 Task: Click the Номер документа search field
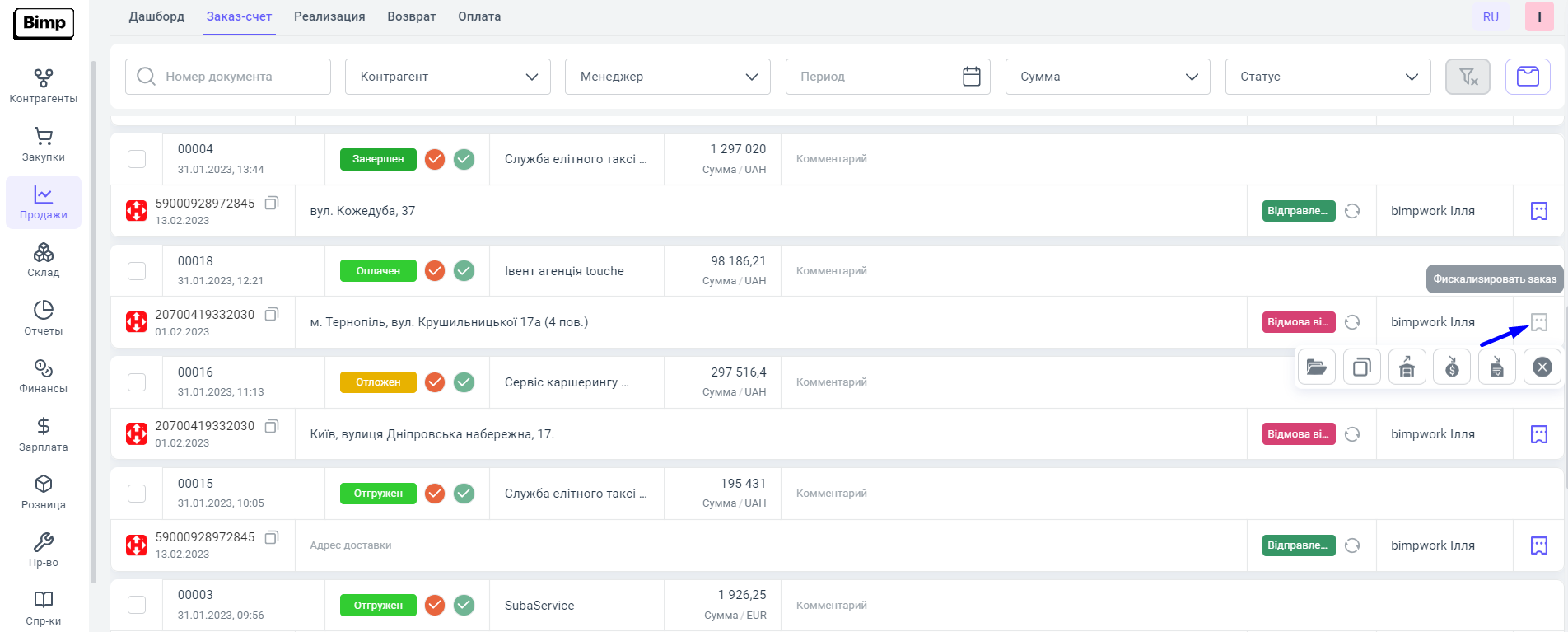pyautogui.click(x=228, y=77)
